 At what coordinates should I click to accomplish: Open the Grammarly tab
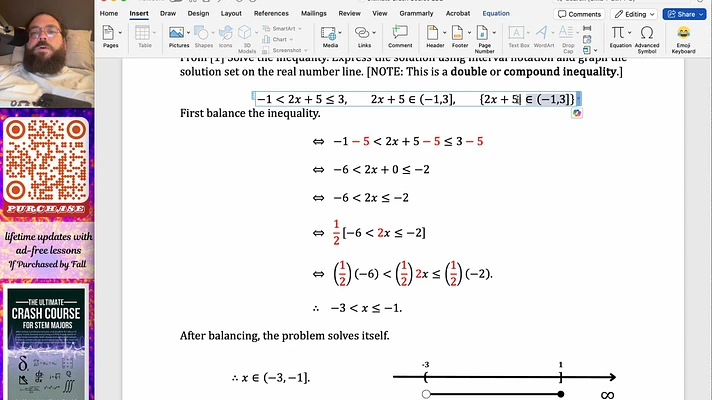tap(416, 14)
